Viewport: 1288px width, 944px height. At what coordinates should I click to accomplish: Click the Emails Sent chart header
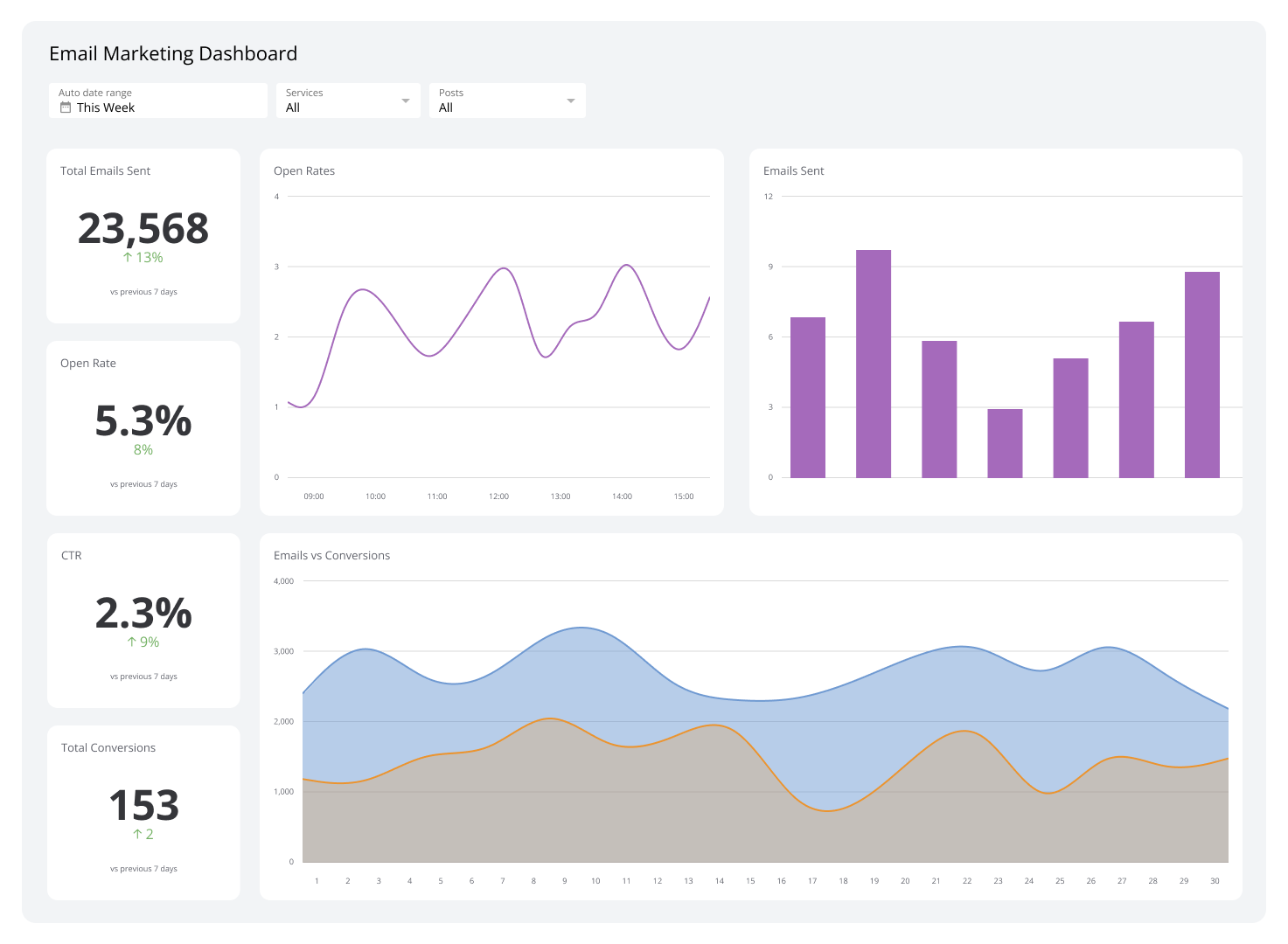click(x=793, y=170)
